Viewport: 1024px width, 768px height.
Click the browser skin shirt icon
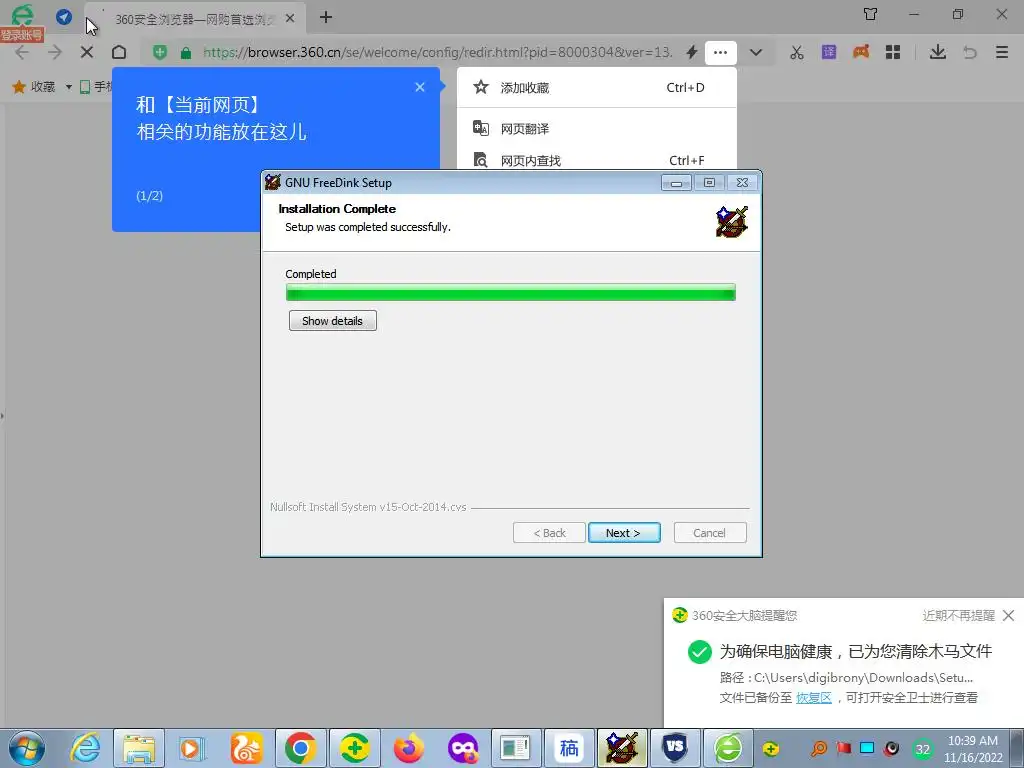tap(871, 14)
